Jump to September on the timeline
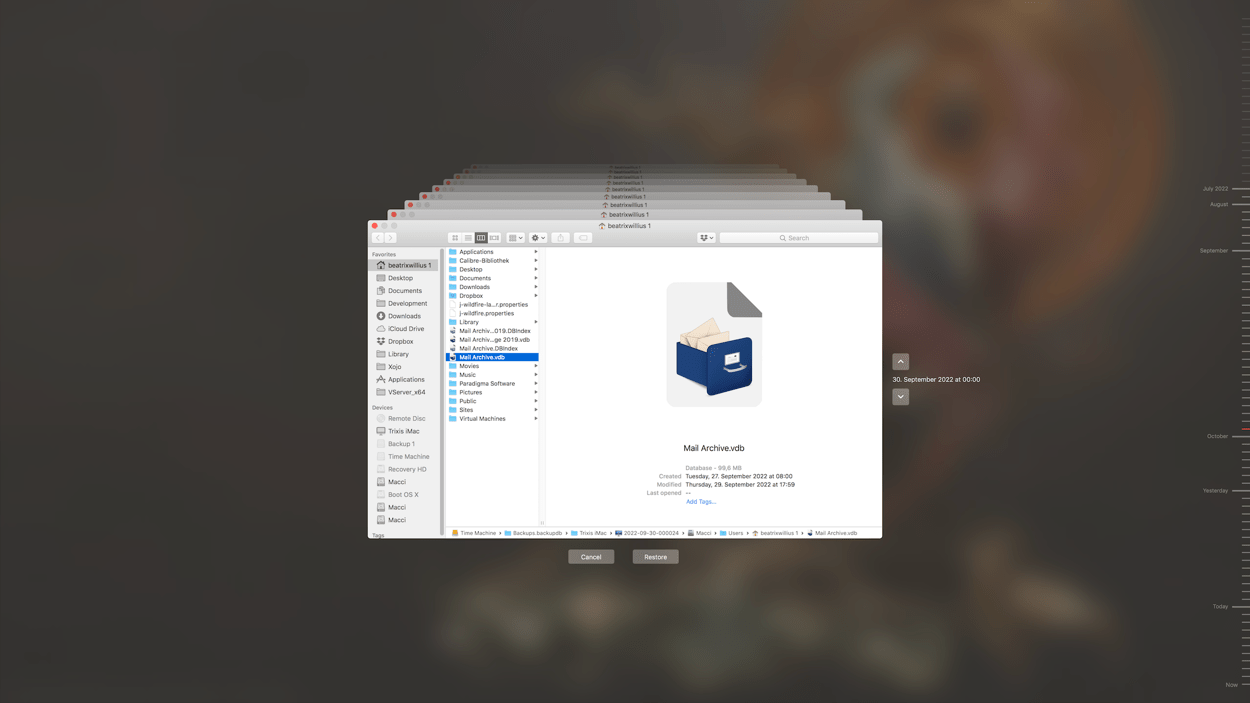The width and height of the screenshot is (1250, 703). (1214, 251)
